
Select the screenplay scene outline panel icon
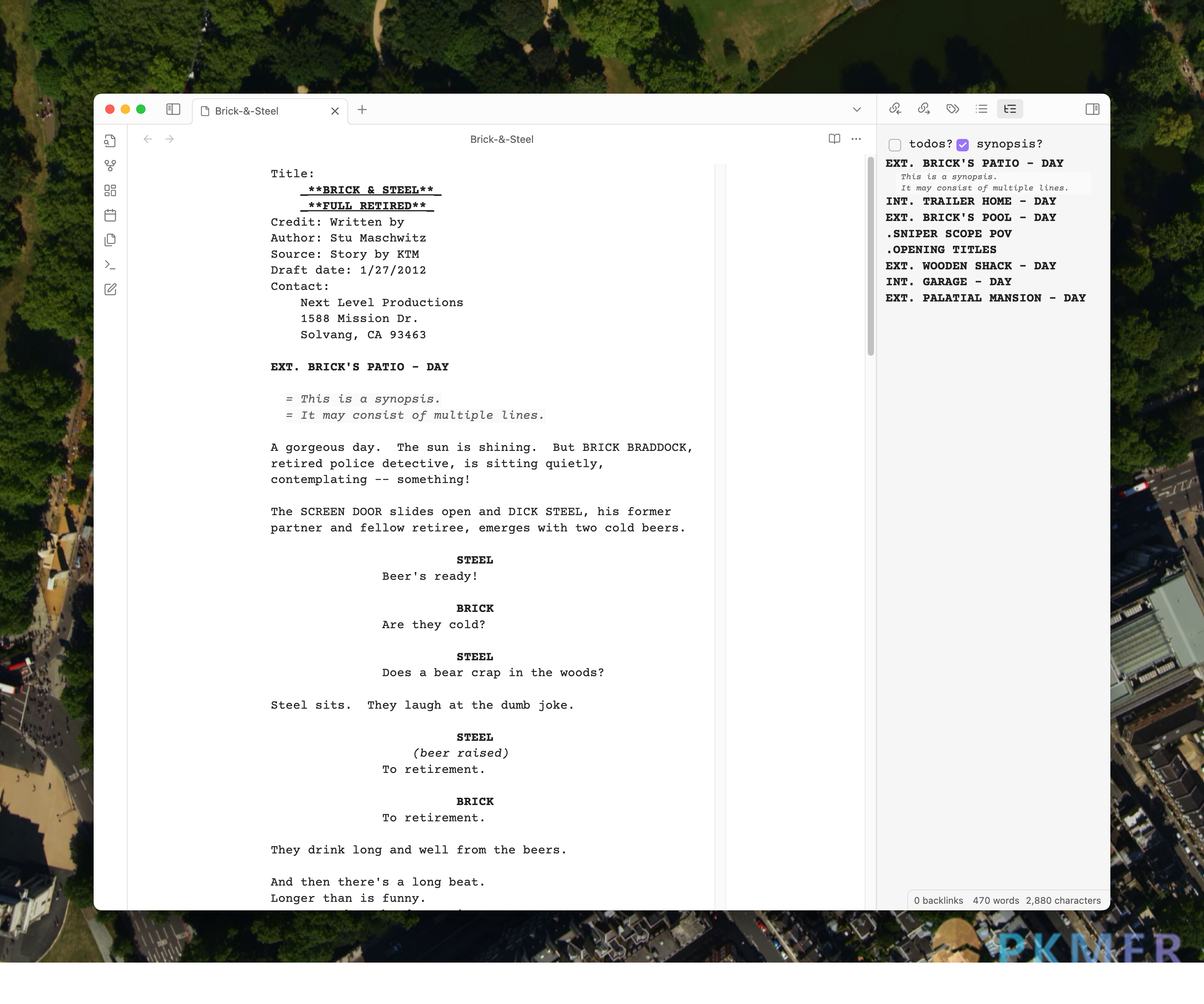pyautogui.click(x=1010, y=108)
